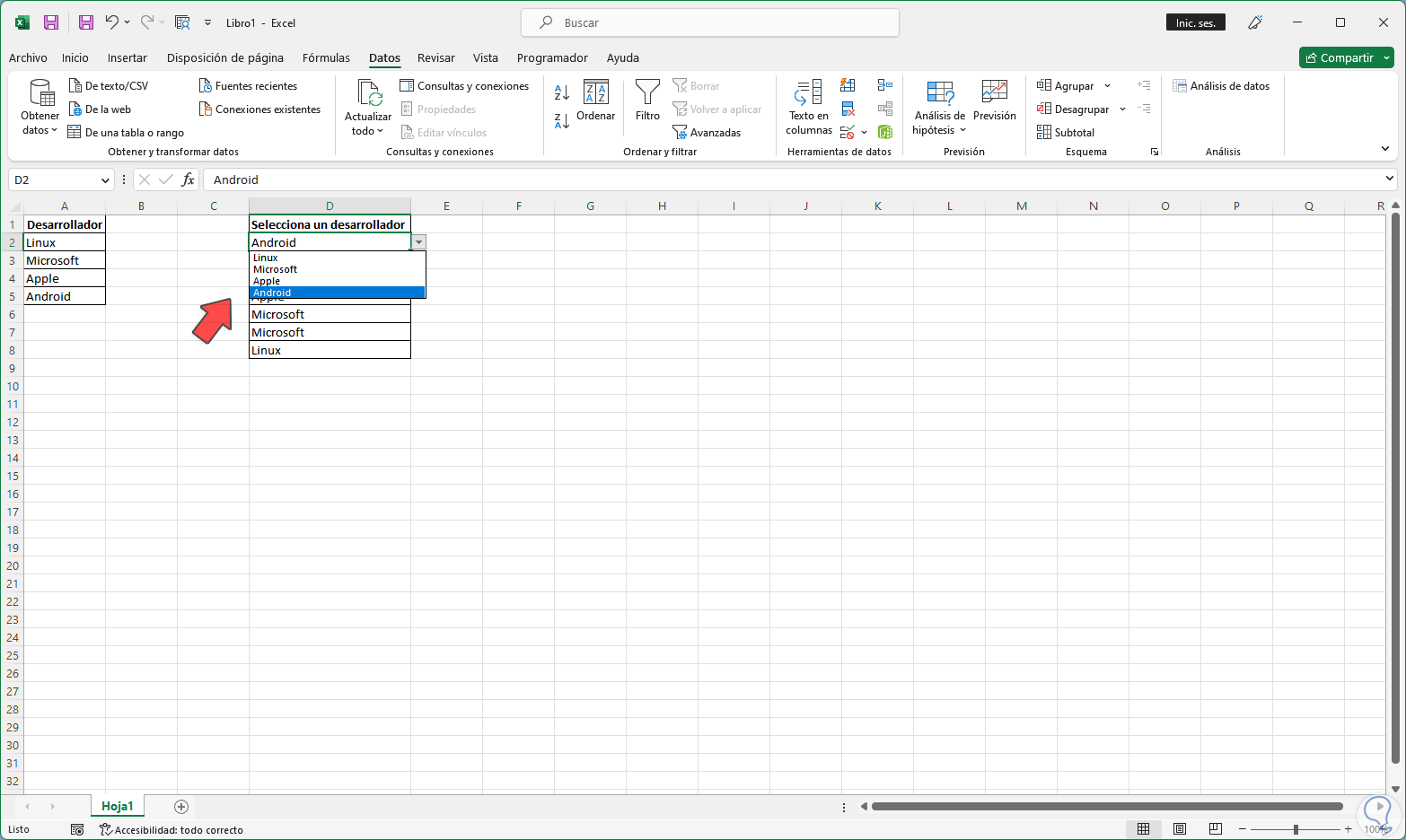Image resolution: width=1406 pixels, height=840 pixels.
Task: Select Linux in the dropdown list
Action: 337,258
